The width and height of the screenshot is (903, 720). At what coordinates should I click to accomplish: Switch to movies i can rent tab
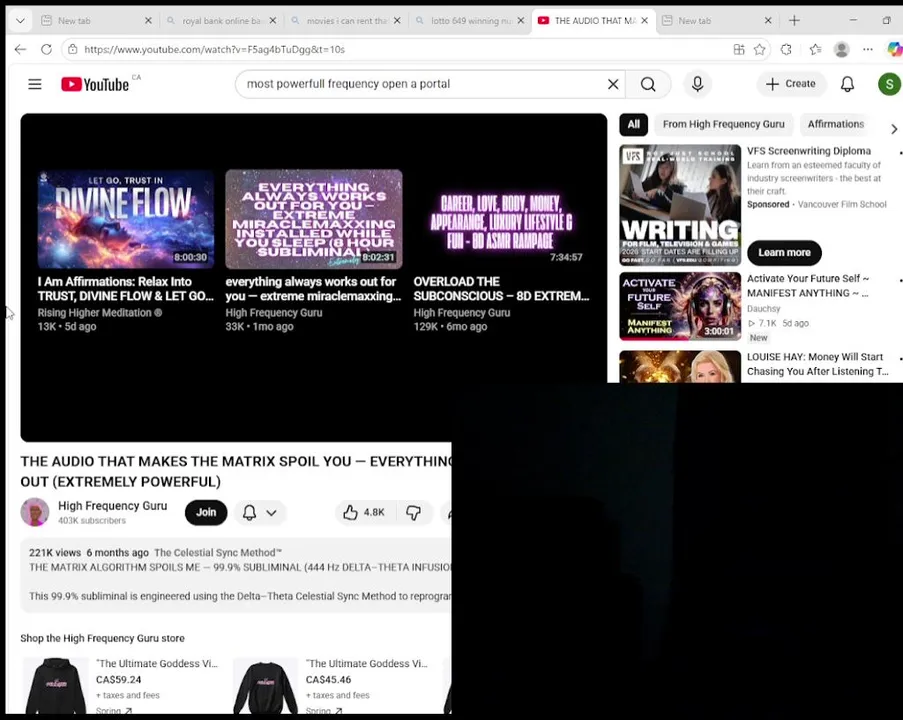click(x=345, y=21)
